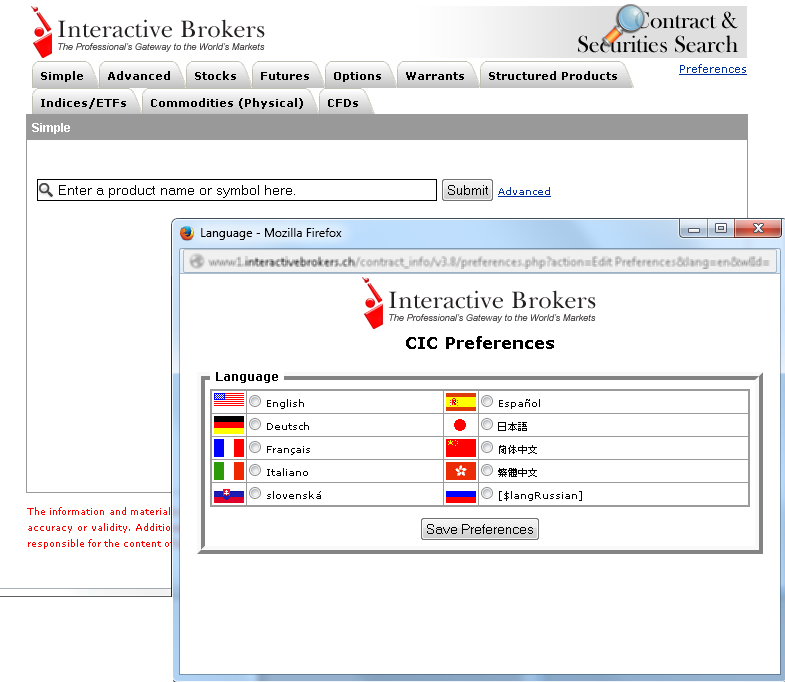This screenshot has width=785, height=682.
Task: Click the Interactive Brokers logo in Language popup
Action: tap(479, 303)
